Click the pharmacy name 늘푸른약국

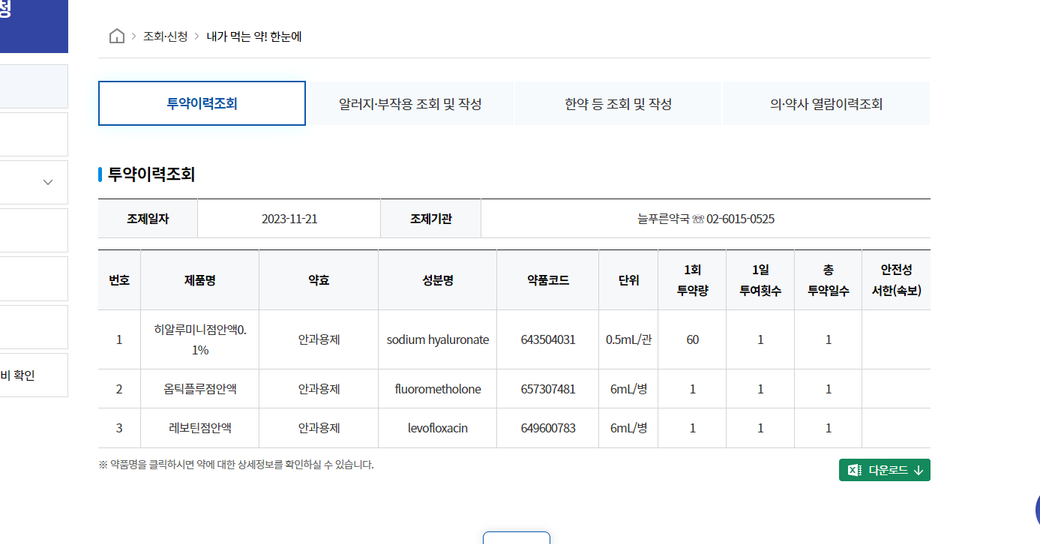(663, 219)
